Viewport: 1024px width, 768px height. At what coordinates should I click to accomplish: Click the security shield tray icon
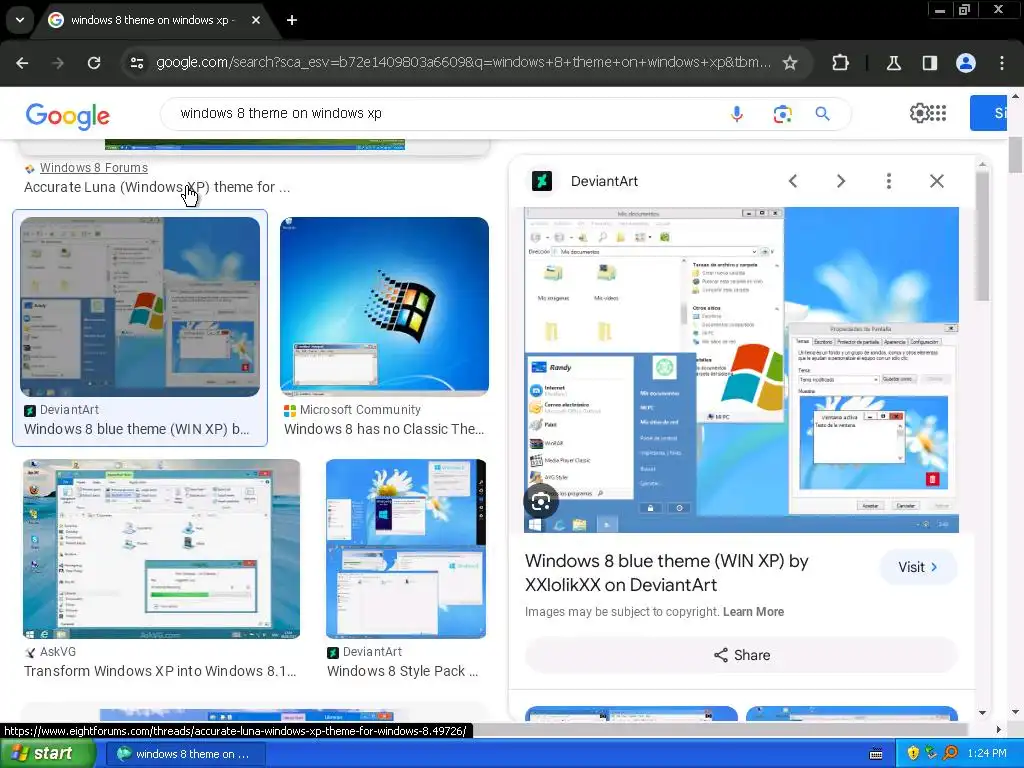tap(913, 754)
